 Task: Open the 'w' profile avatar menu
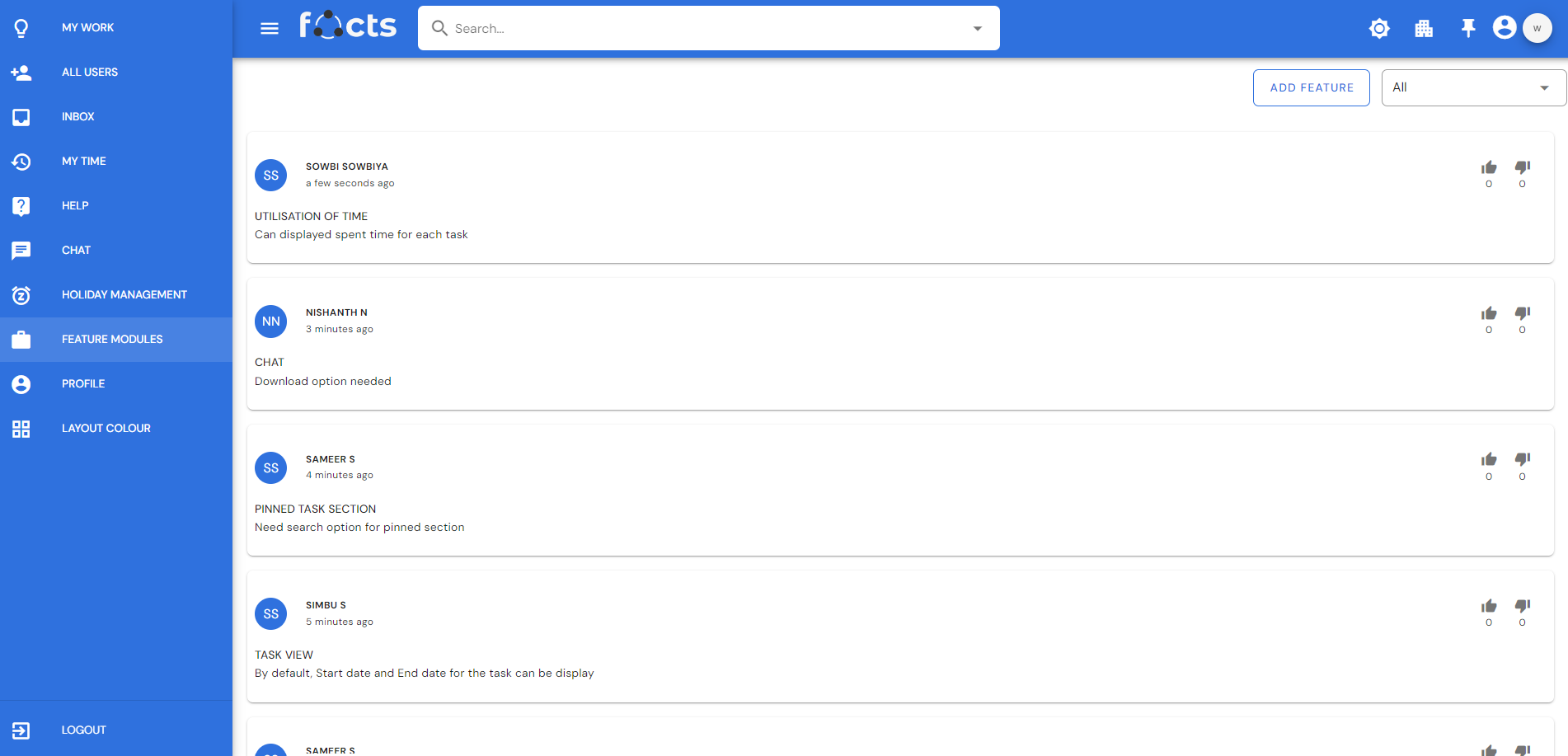point(1537,28)
